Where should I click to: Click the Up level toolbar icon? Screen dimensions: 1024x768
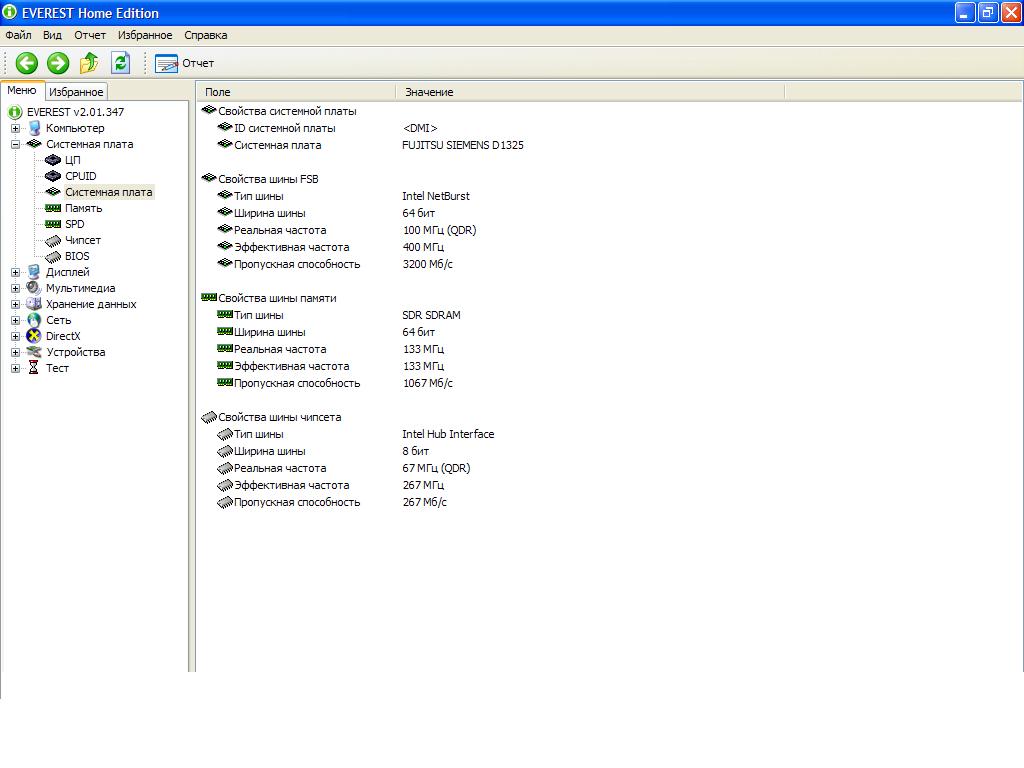pyautogui.click(x=89, y=63)
